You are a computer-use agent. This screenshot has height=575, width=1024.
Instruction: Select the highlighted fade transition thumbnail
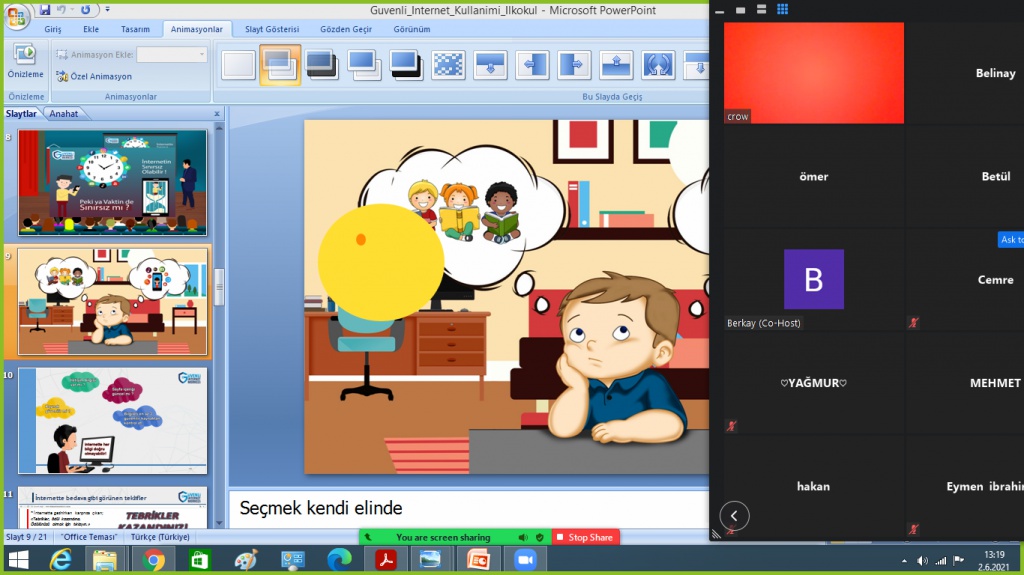coord(280,65)
